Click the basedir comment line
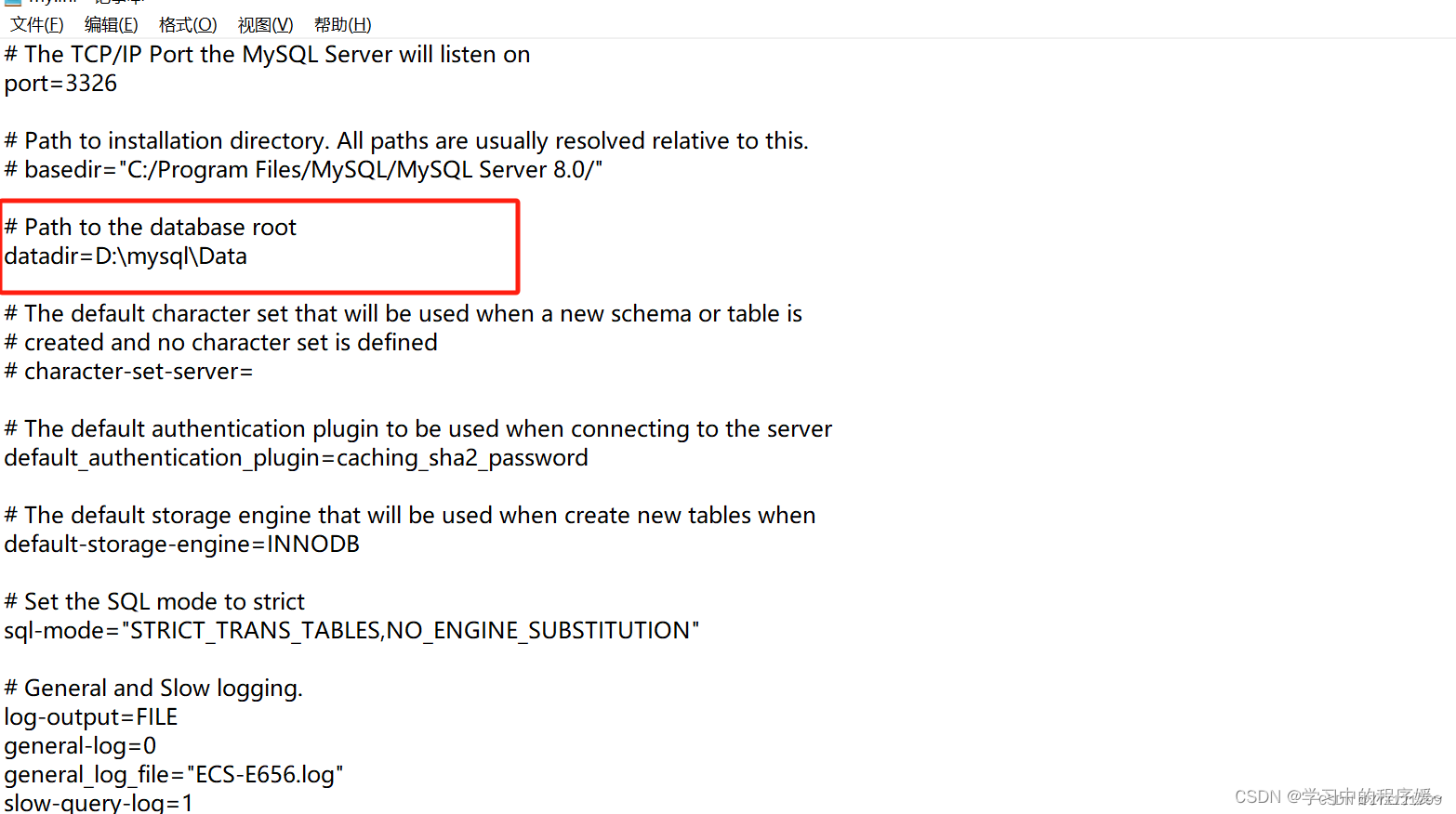Image resolution: width=1456 pixels, height=814 pixels. coord(302,169)
